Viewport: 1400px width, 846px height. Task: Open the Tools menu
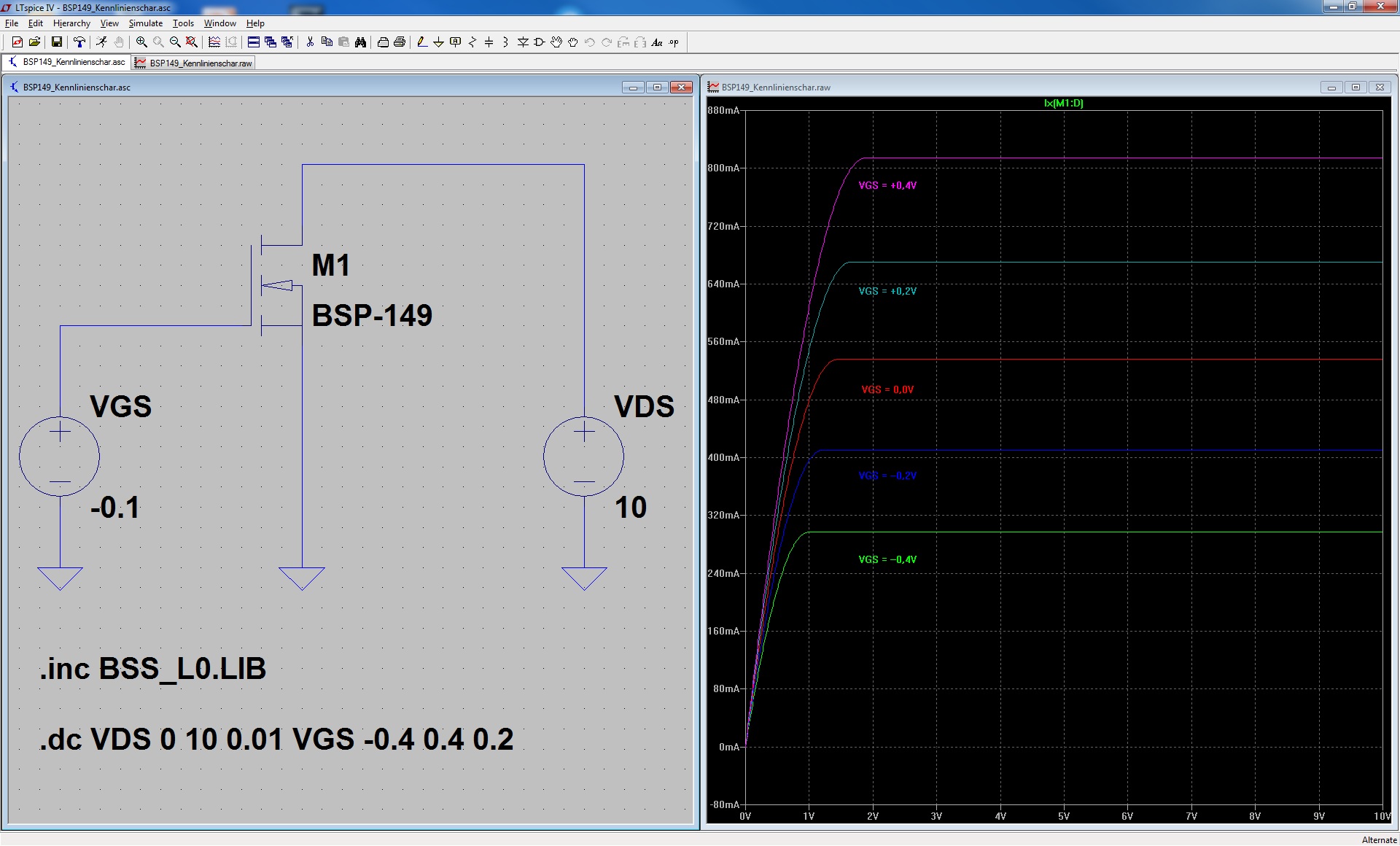coord(183,23)
